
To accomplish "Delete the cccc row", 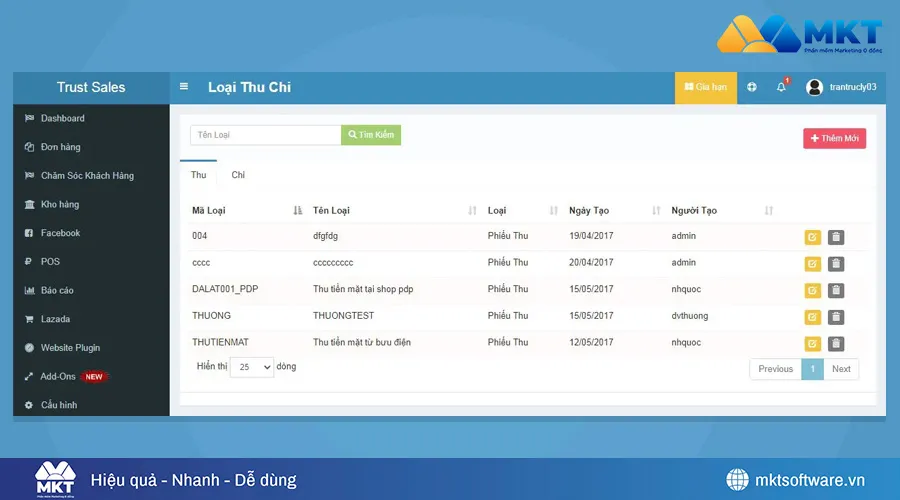I will (836, 264).
